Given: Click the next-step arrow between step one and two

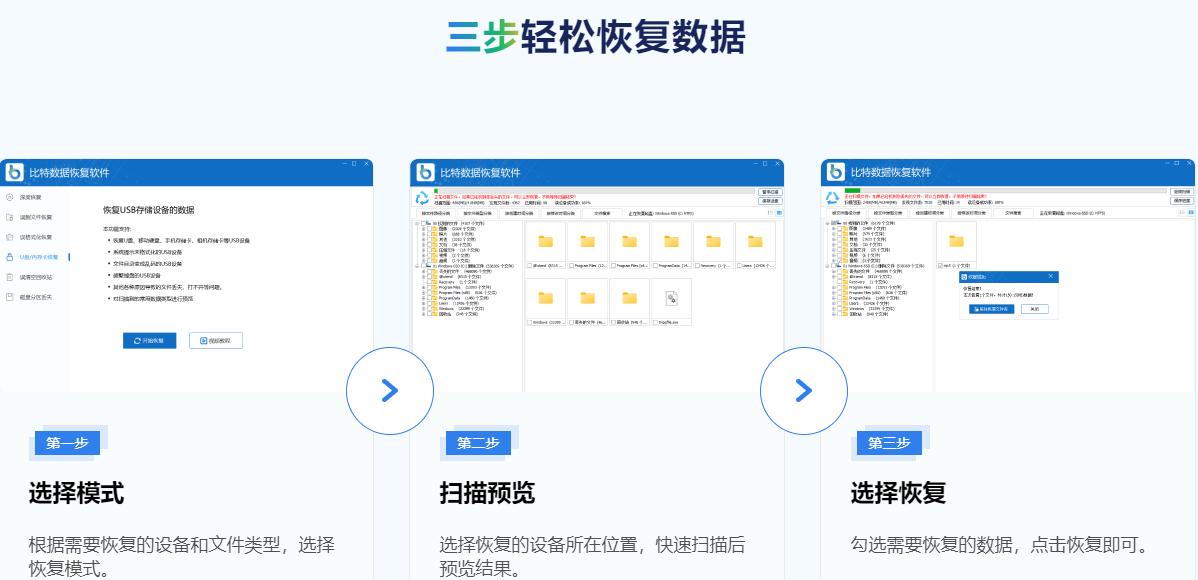Looking at the screenshot, I should click(x=390, y=391).
